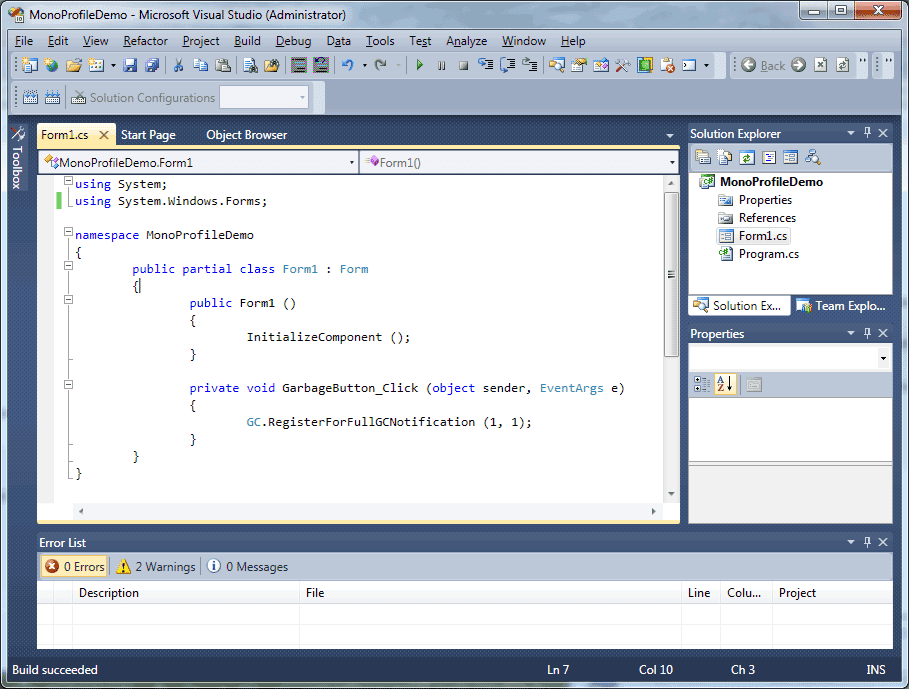Switch to the Object Browser tab
Viewport: 909px width, 689px height.
click(x=246, y=134)
